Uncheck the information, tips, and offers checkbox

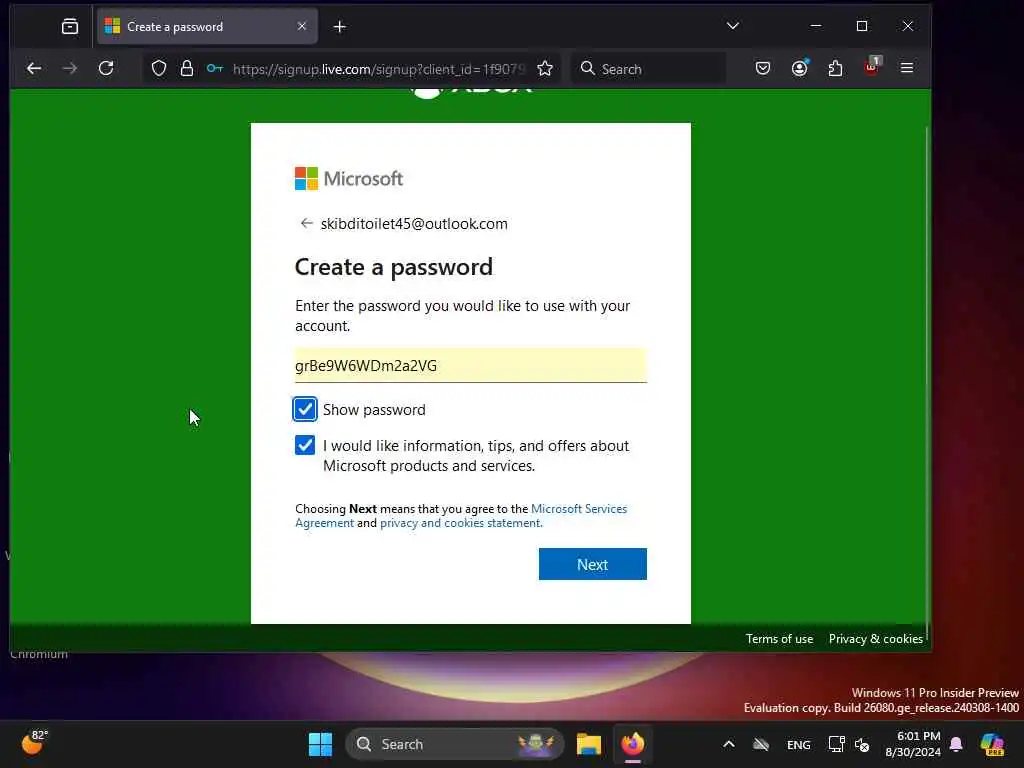click(x=305, y=445)
